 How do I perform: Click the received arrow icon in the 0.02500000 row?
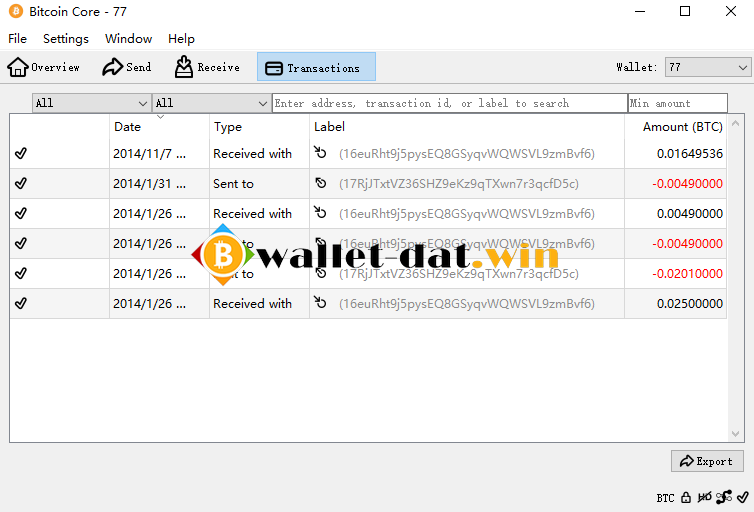pyautogui.click(x=320, y=302)
